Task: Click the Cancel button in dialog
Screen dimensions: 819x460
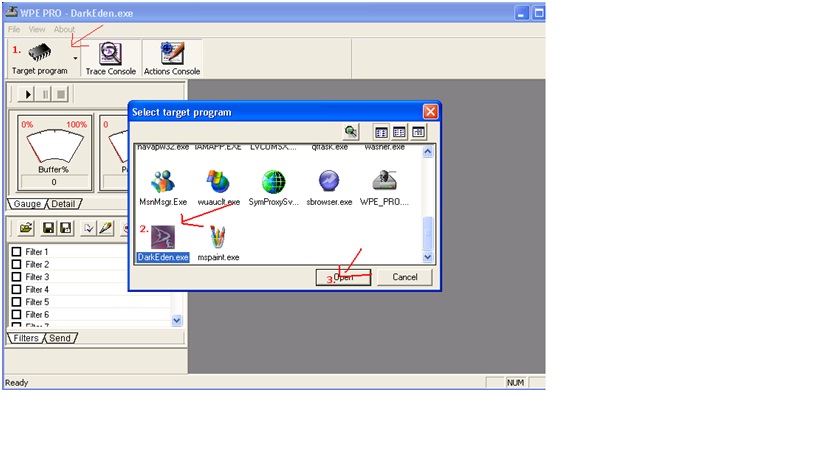Action: 405,277
